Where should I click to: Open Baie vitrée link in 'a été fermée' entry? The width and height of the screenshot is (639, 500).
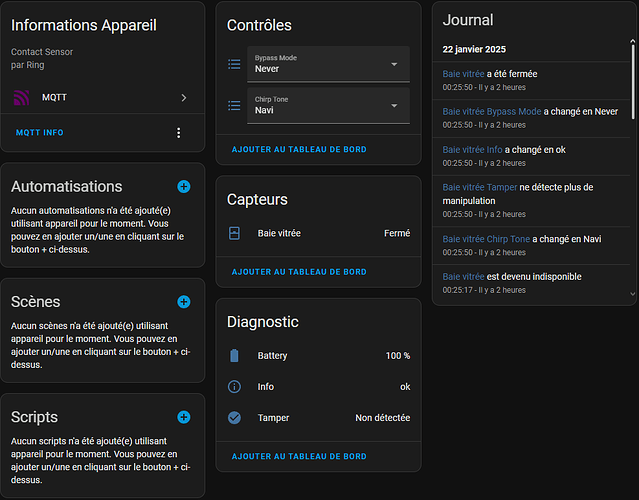[x=463, y=74]
